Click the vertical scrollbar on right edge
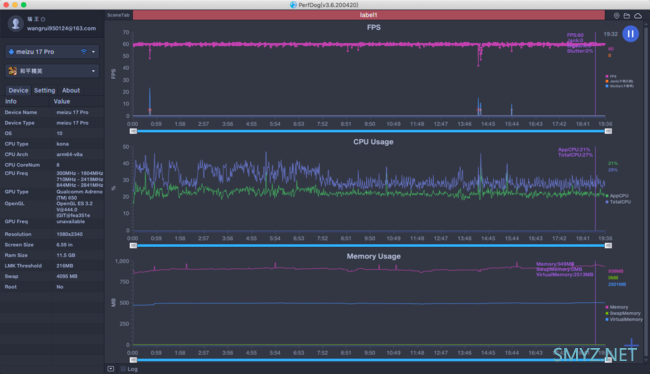 pos(646,191)
